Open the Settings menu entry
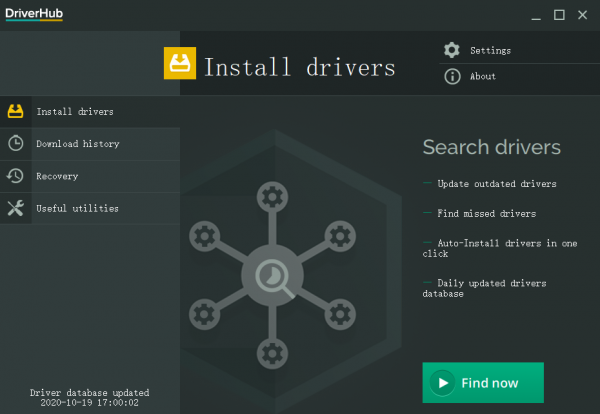The width and height of the screenshot is (600, 414). click(490, 50)
